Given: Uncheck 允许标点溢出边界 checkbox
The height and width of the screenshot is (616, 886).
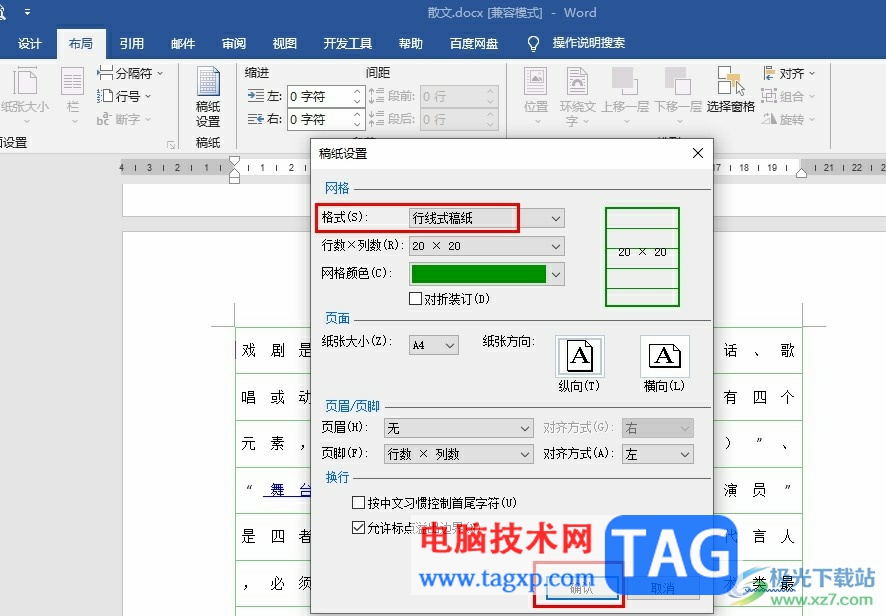Looking at the screenshot, I should [358, 528].
